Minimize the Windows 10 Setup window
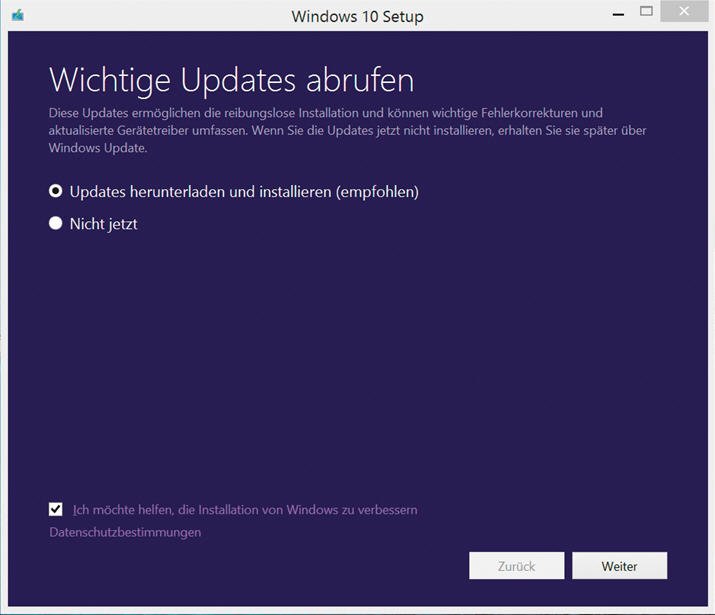 pos(618,14)
